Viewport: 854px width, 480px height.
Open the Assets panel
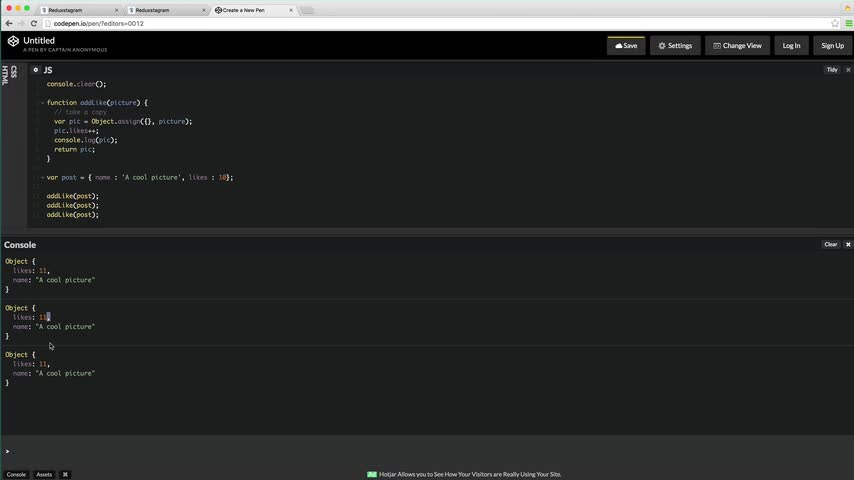[x=44, y=475]
